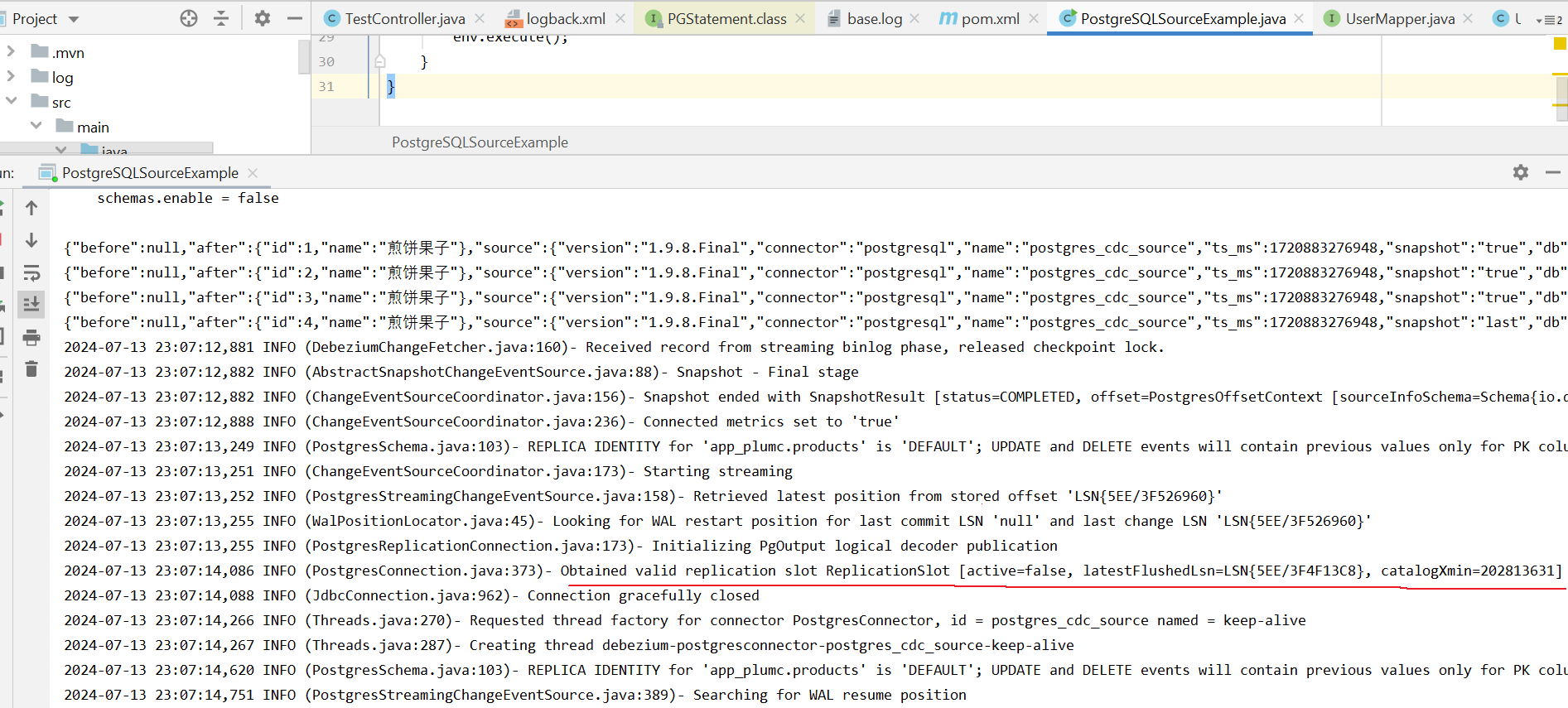
Task: Open the Run panel settings gear
Action: pos(1521,172)
